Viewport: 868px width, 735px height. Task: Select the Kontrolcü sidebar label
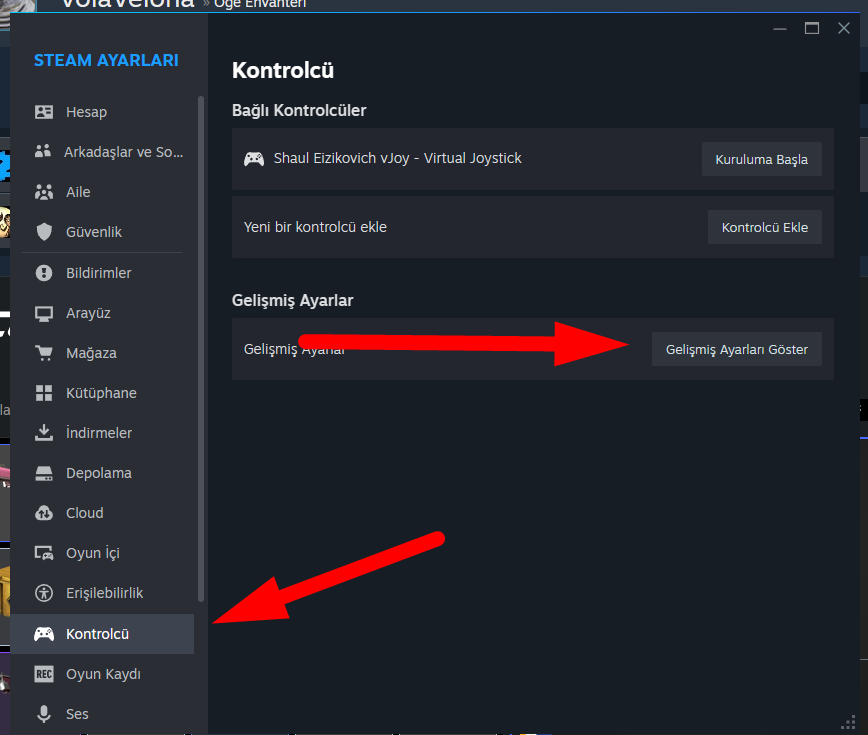tap(97, 634)
